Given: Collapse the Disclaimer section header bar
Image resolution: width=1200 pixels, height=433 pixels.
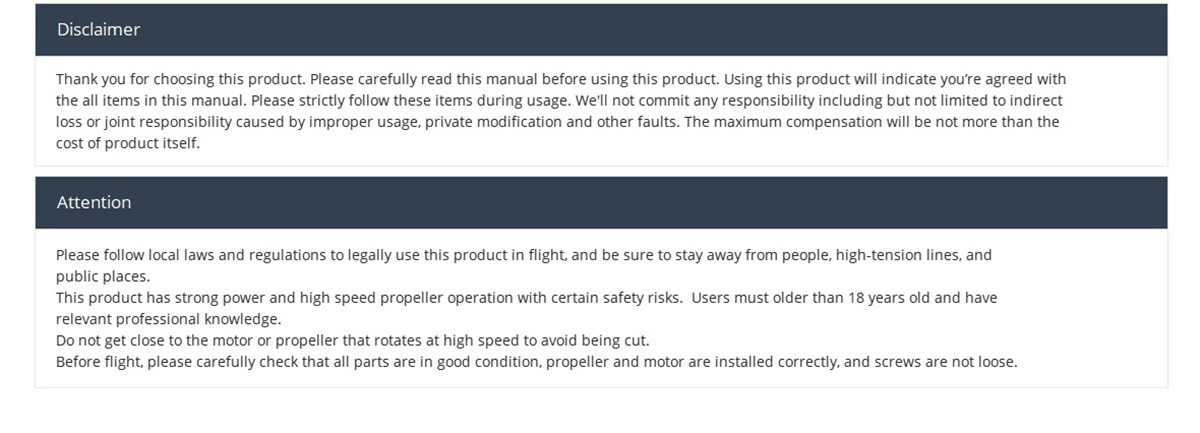Looking at the screenshot, I should coord(600,30).
